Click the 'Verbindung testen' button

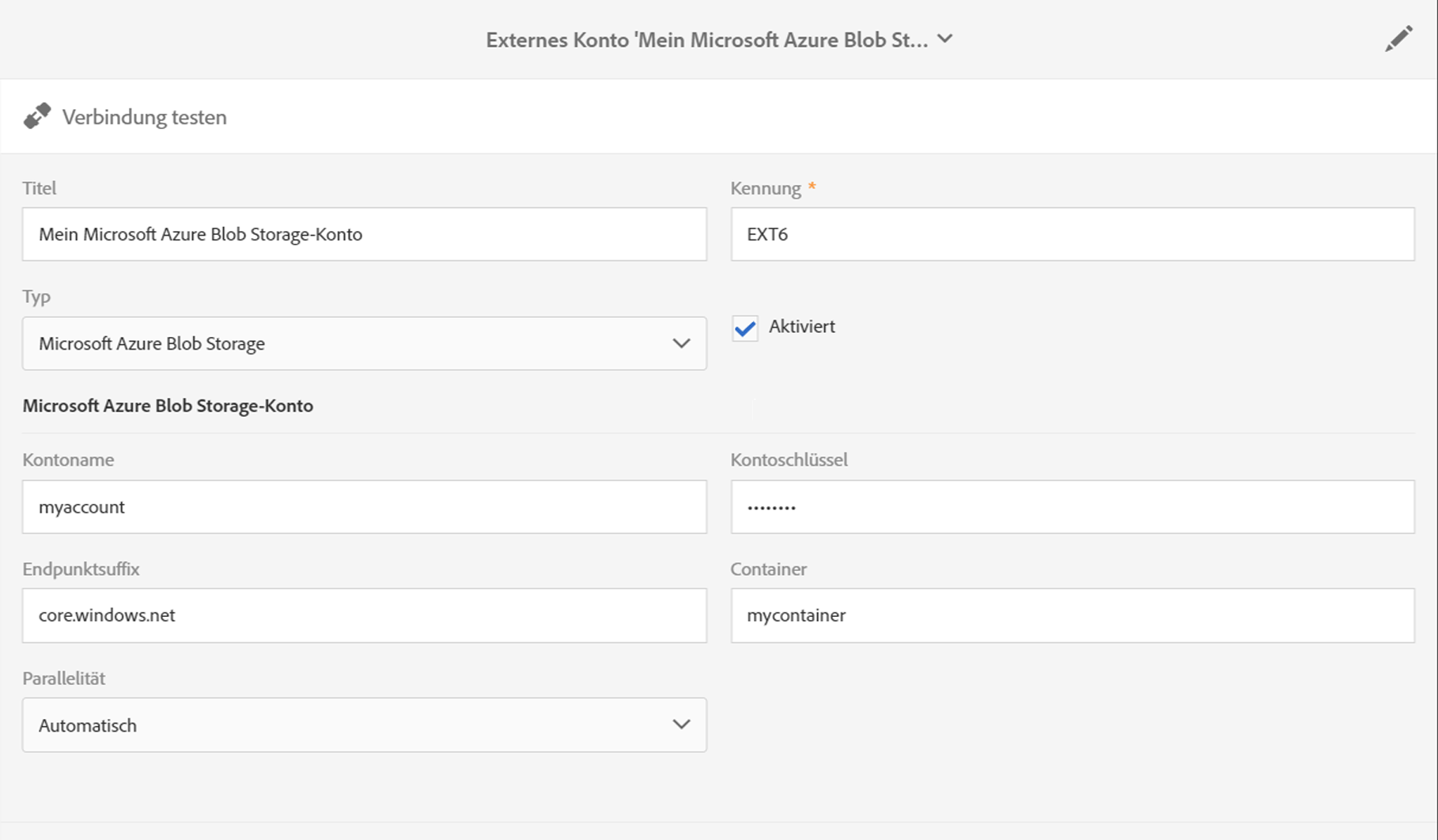pos(144,117)
